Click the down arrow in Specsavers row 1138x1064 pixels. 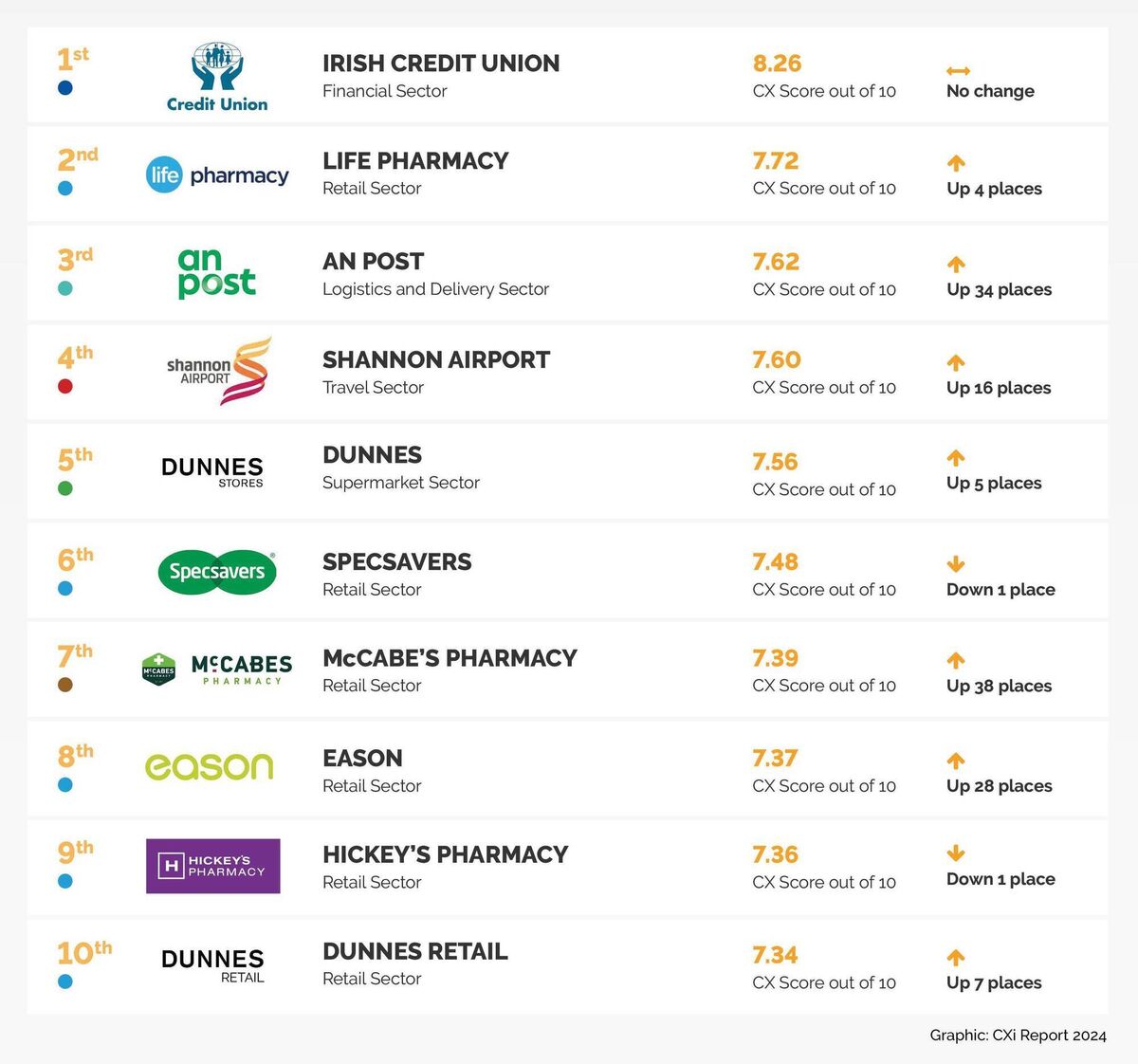click(x=956, y=564)
